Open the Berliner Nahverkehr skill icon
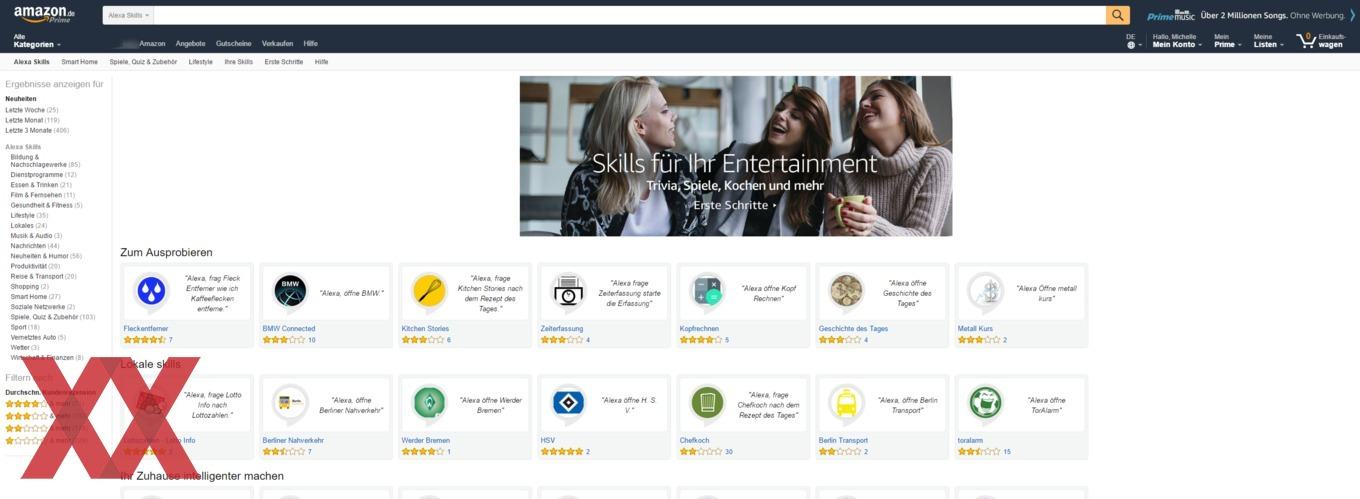 point(290,402)
